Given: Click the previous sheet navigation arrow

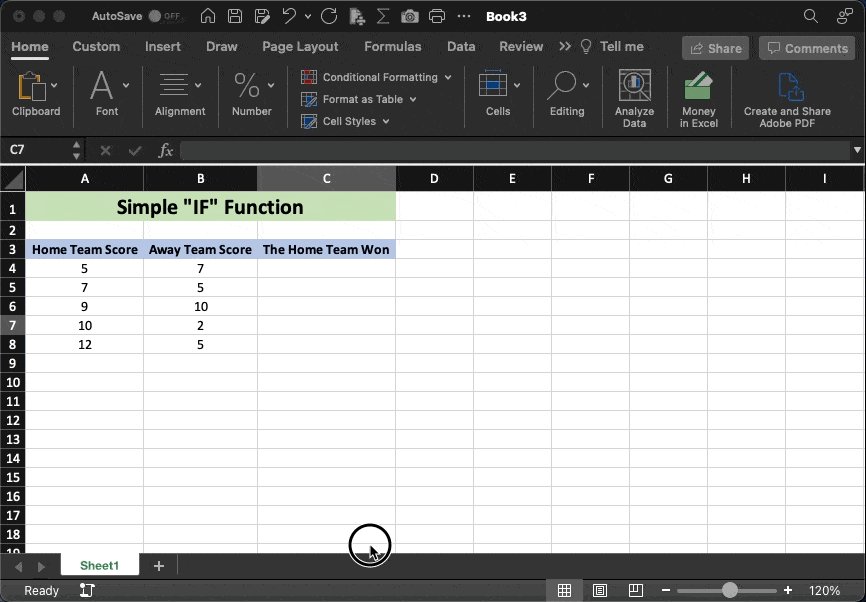Looking at the screenshot, I should click(18, 567).
